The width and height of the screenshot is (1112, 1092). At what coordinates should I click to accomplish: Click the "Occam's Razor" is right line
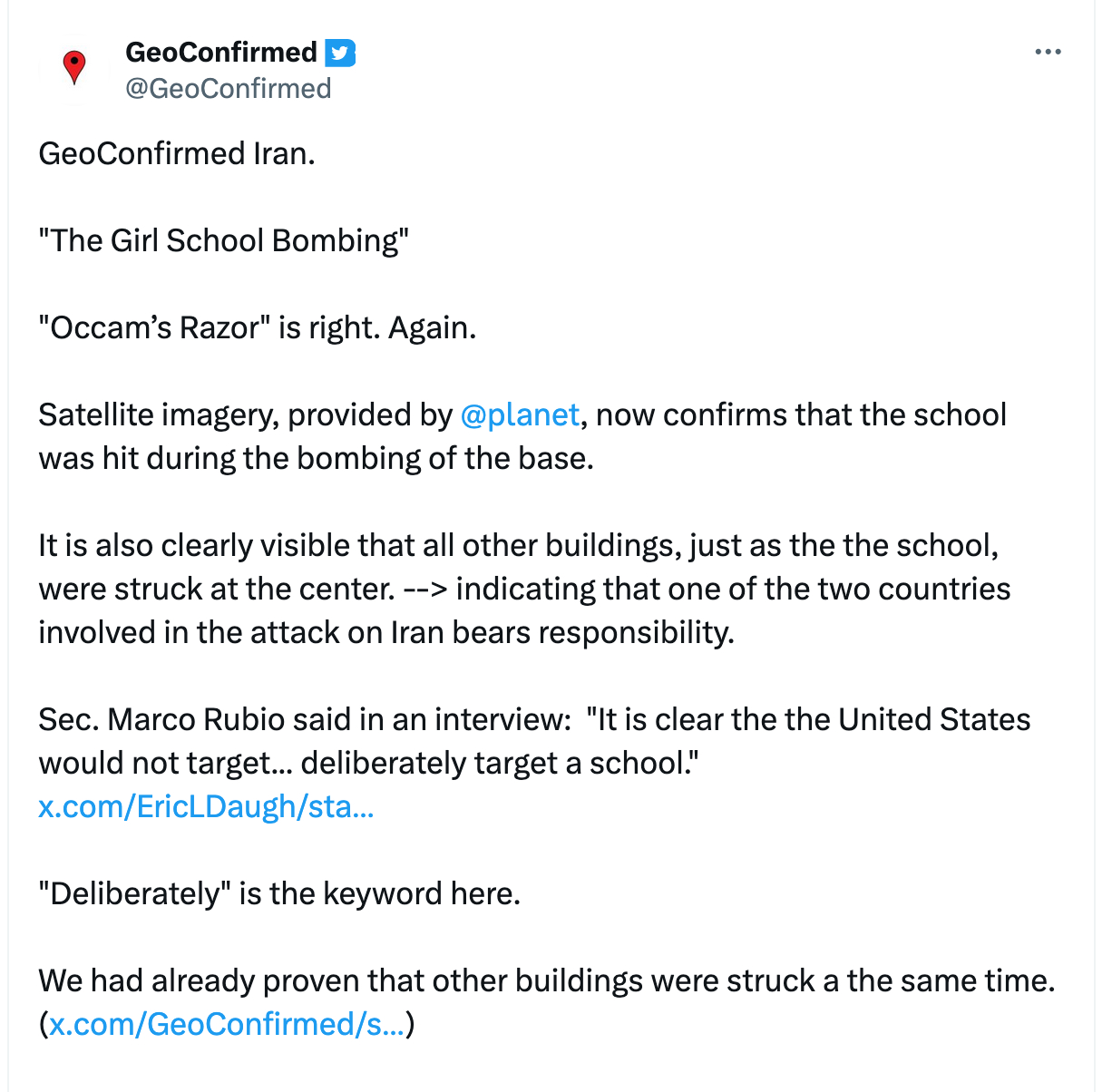[x=257, y=327]
